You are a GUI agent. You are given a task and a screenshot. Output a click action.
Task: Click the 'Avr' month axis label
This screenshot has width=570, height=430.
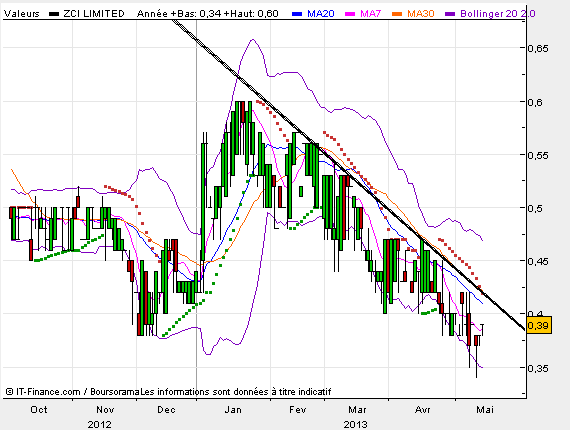(423, 410)
